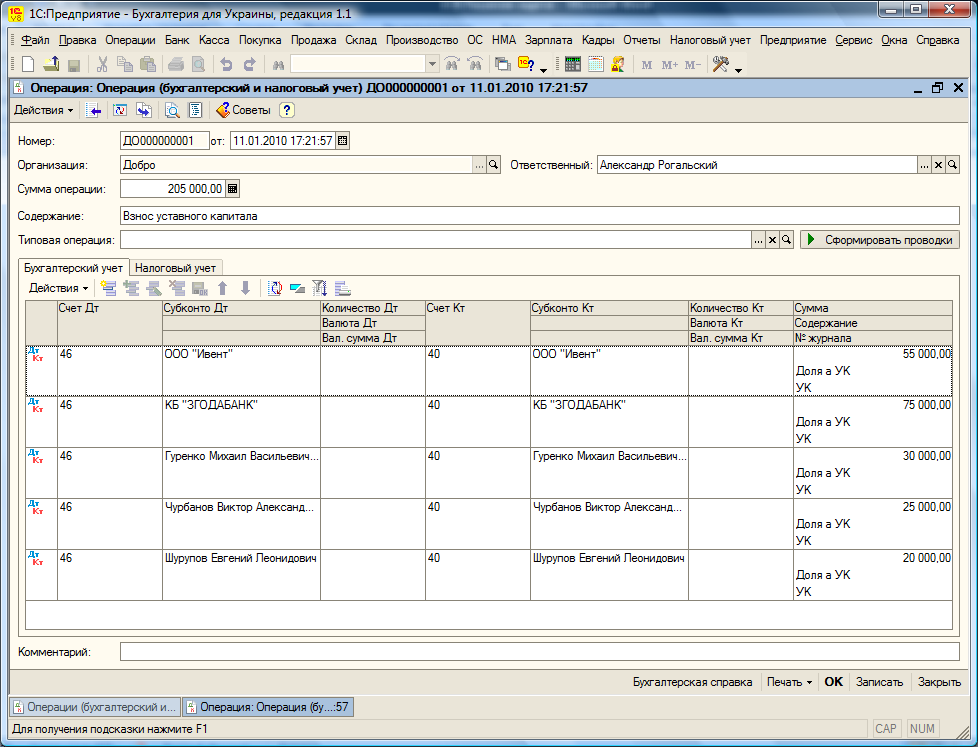Viewport: 978px width, 747px height.
Task: Select the sum cell 55 000,00
Action: point(873,354)
